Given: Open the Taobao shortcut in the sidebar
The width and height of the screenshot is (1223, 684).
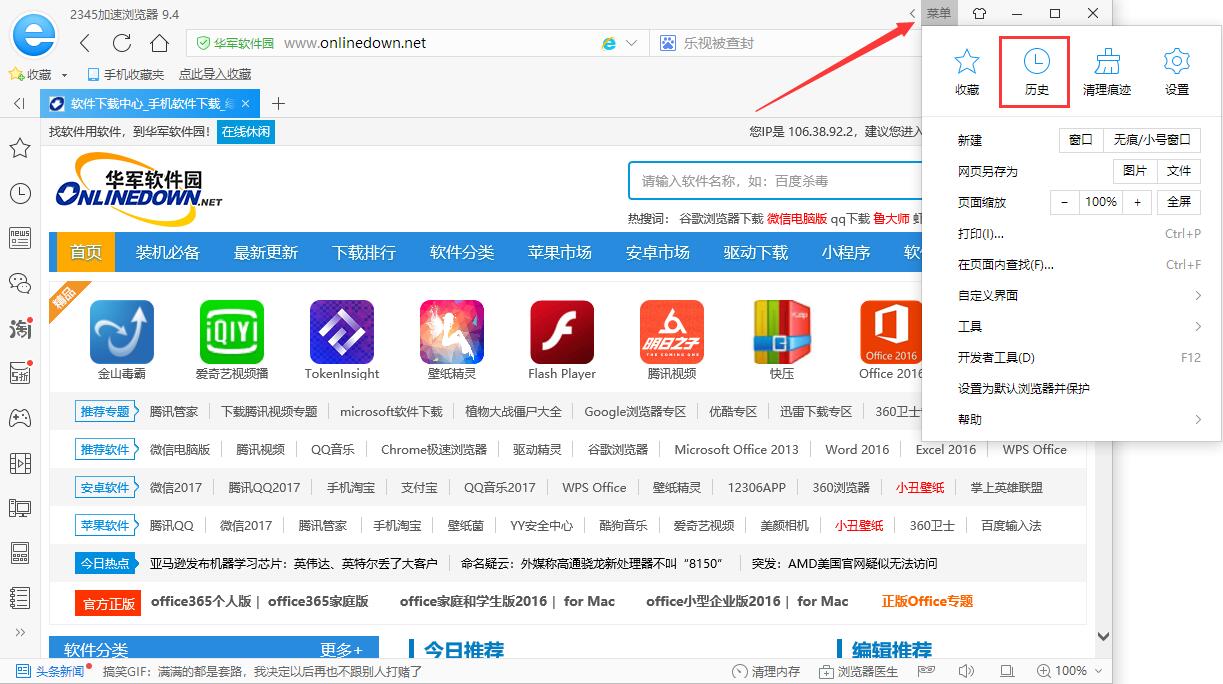Looking at the screenshot, I should click(20, 328).
